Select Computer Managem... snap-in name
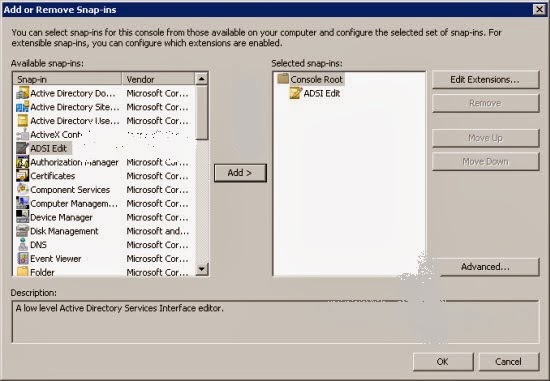This screenshot has height=381, width=550. click(74, 203)
